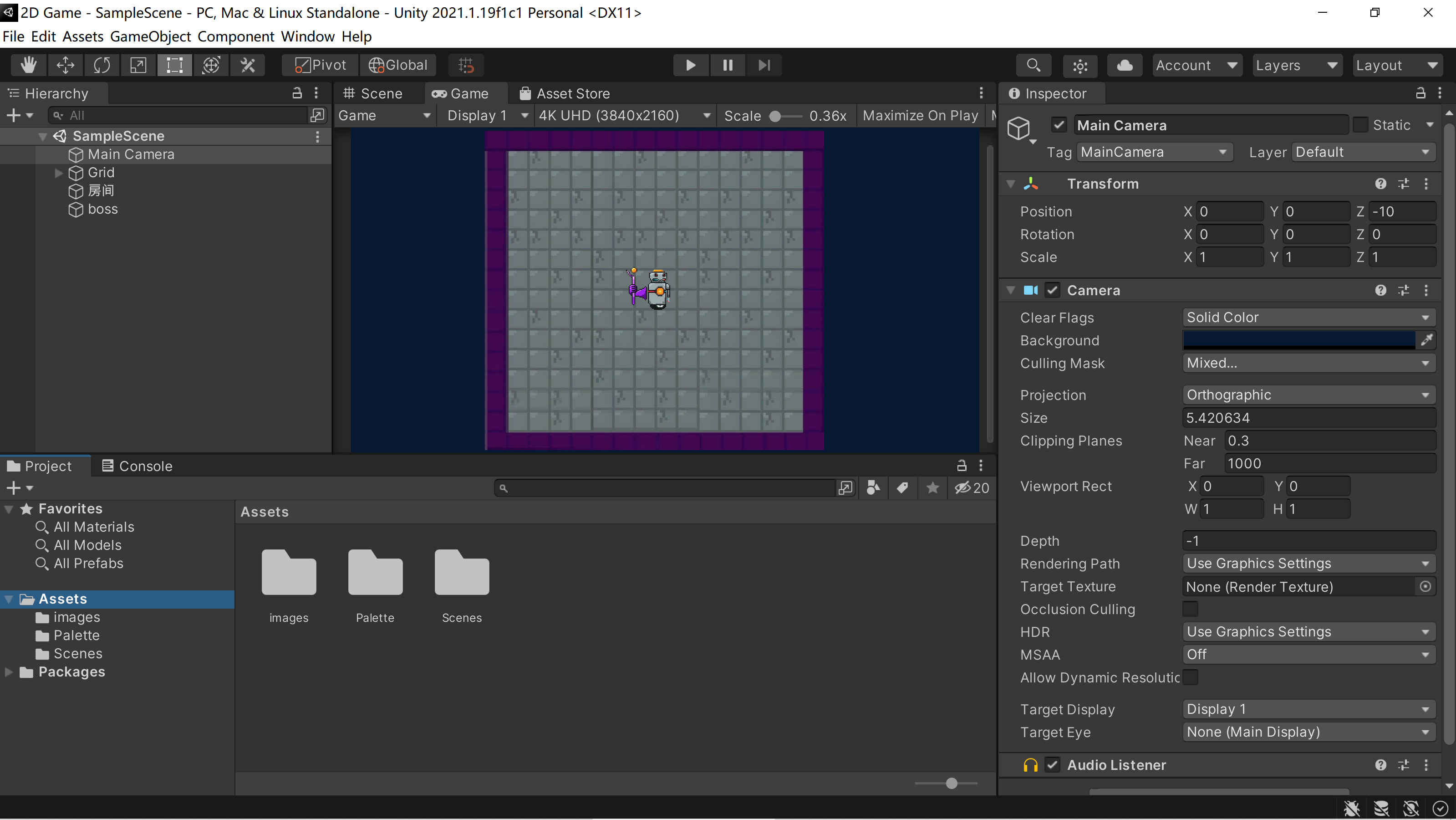Open Culling Mask dropdown

coord(1309,363)
